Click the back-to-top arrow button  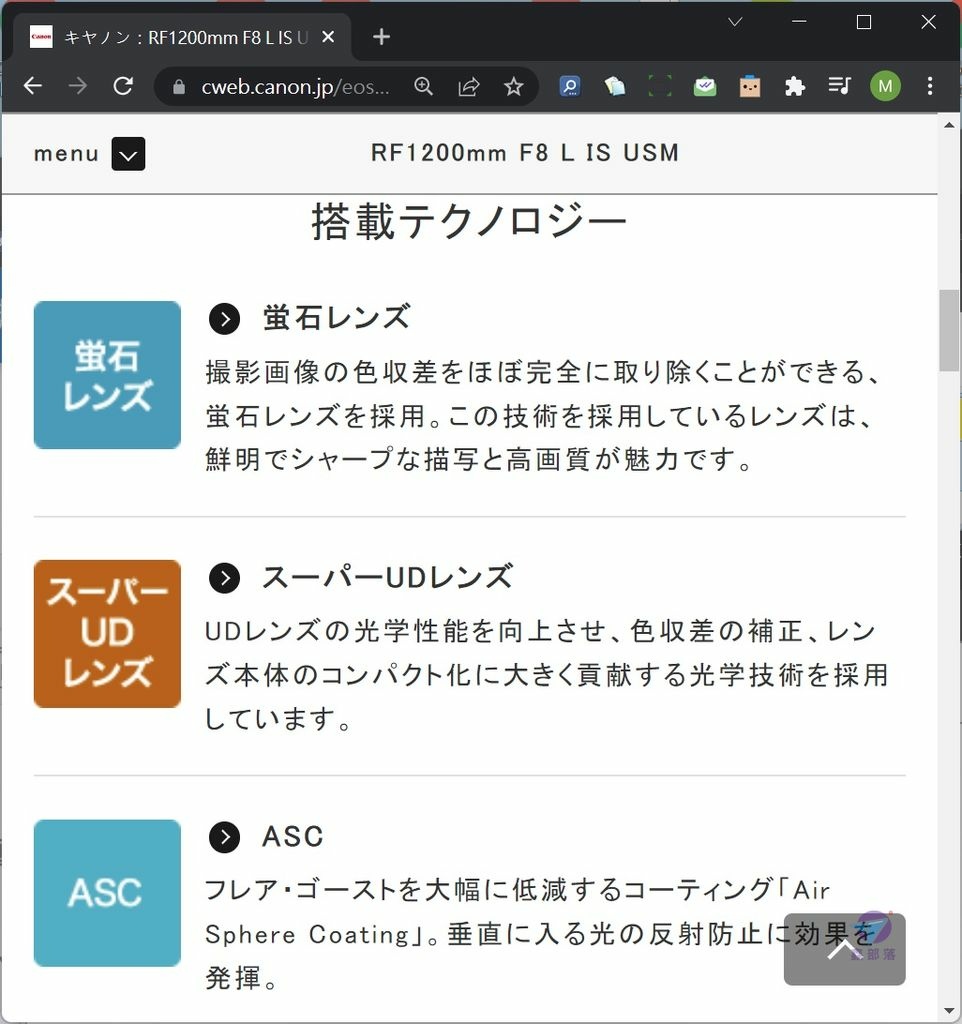pos(844,949)
